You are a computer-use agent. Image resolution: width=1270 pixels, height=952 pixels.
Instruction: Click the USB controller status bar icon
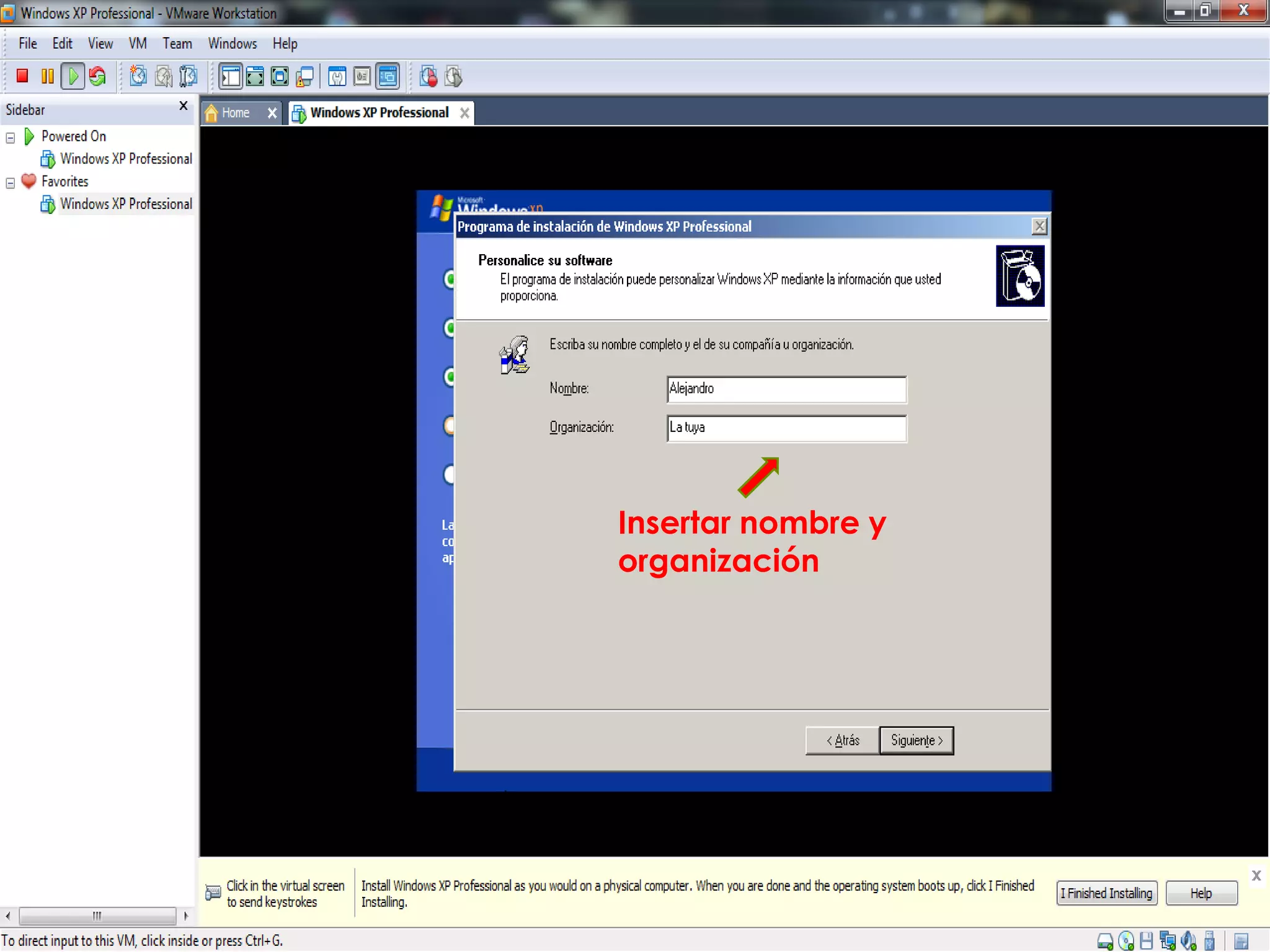pyautogui.click(x=1209, y=941)
